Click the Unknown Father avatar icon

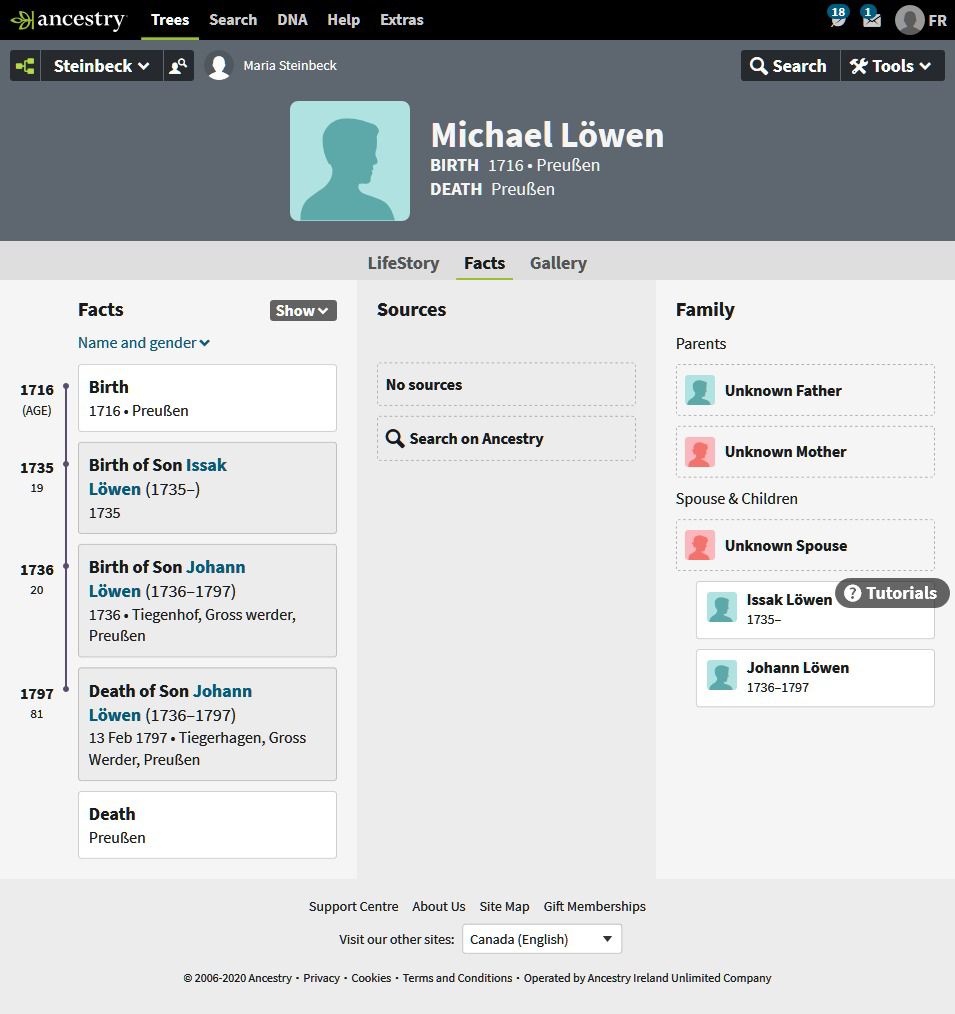pos(700,391)
